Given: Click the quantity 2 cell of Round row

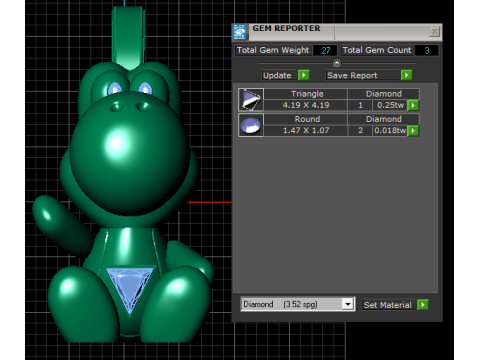Looking at the screenshot, I should [x=360, y=130].
